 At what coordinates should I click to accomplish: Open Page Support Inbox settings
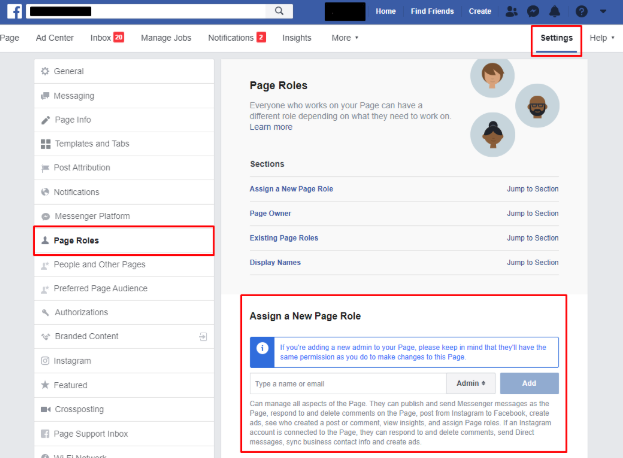click(x=124, y=434)
